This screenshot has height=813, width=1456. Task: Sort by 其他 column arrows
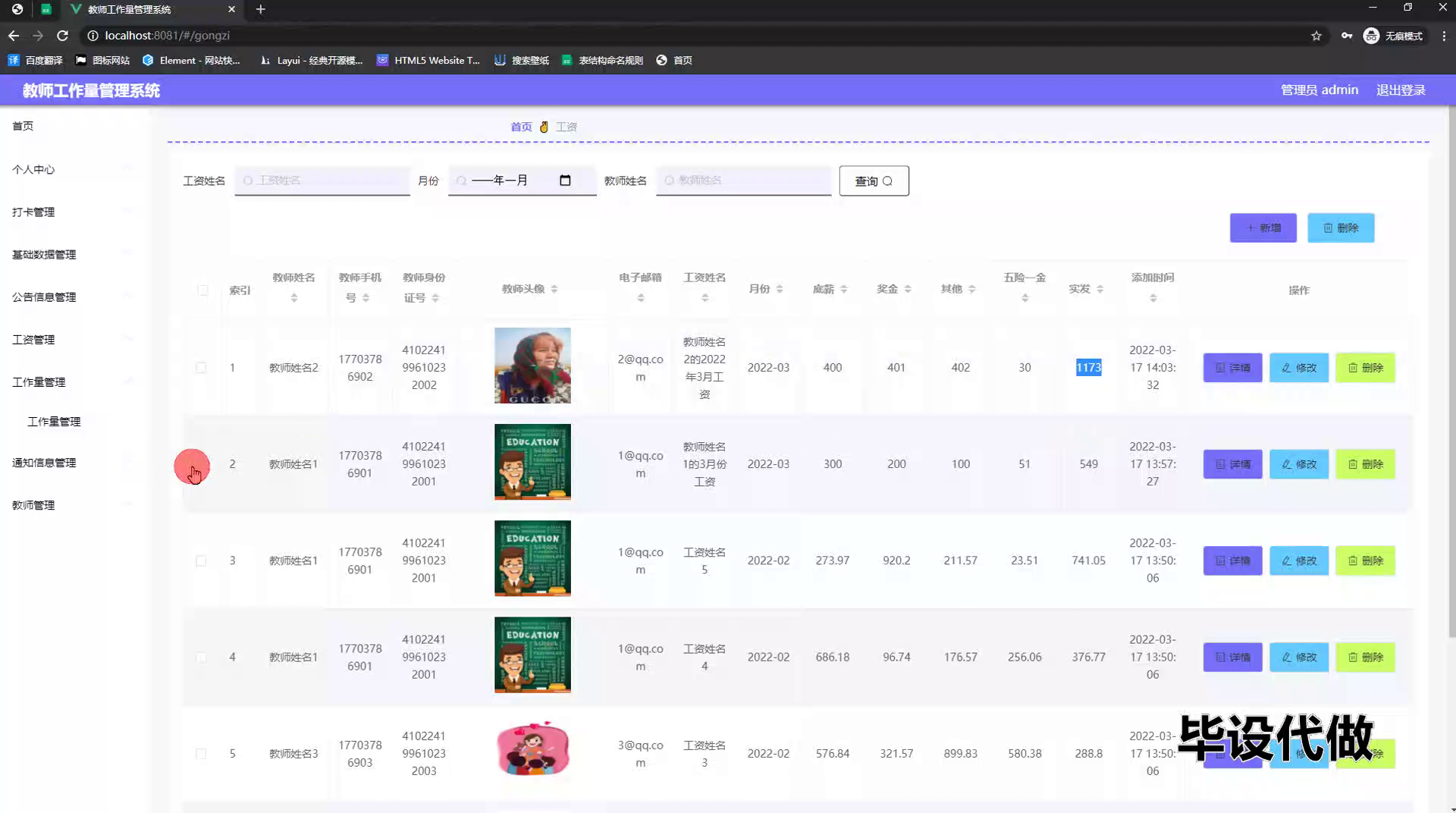click(971, 289)
